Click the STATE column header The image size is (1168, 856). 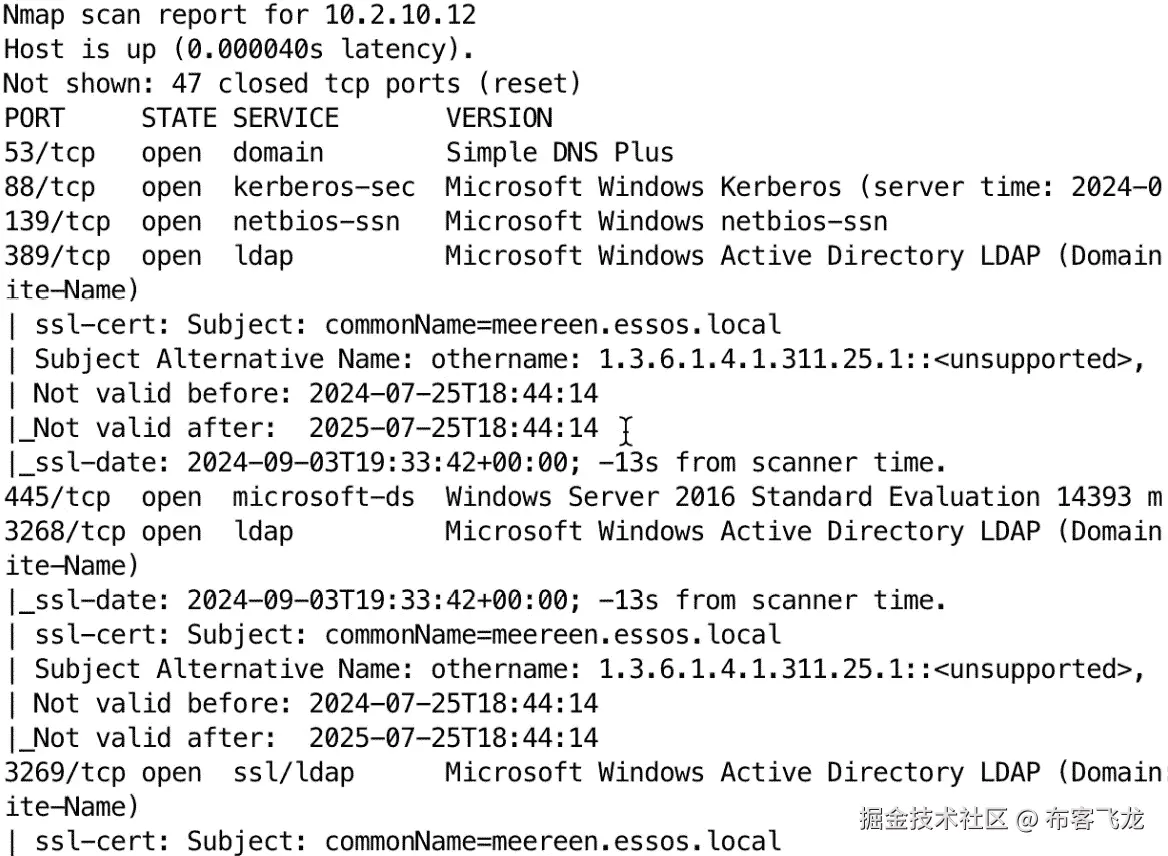pos(178,118)
